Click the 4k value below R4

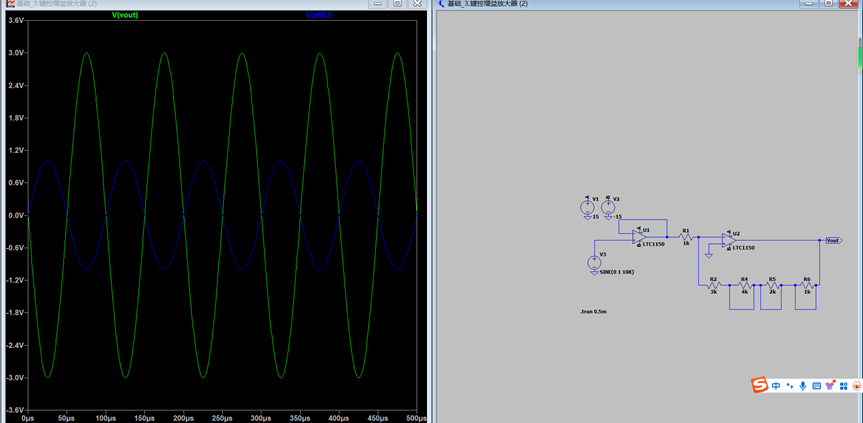[744, 292]
